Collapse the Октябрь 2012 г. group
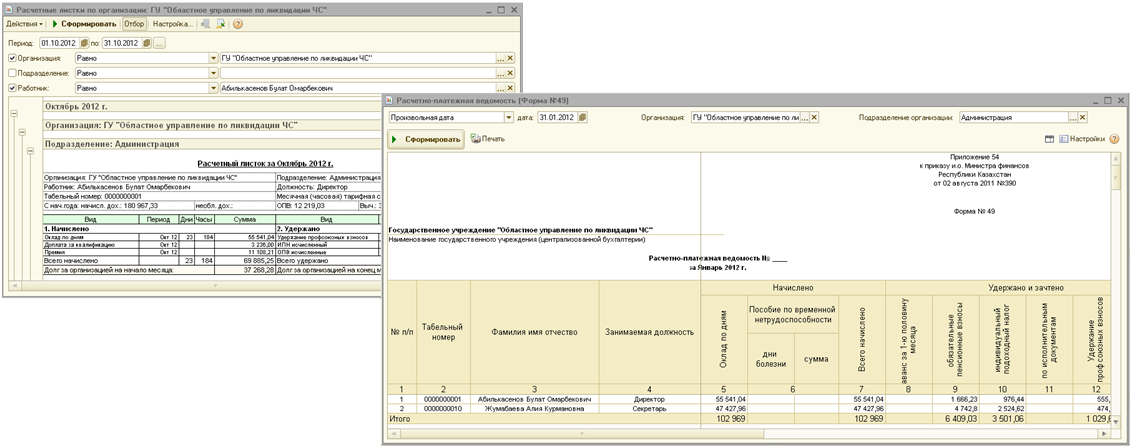Image resolution: width=1132 pixels, height=448 pixels. click(13, 112)
